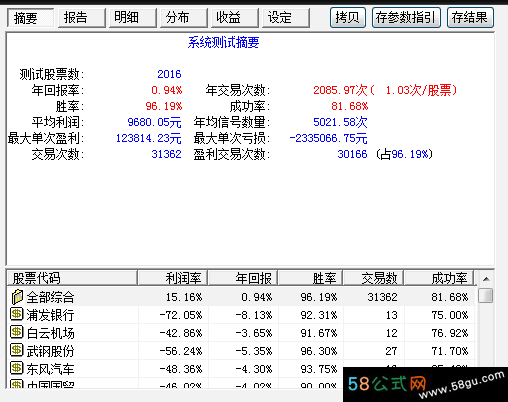Switch to the 报告 tab

82,18
